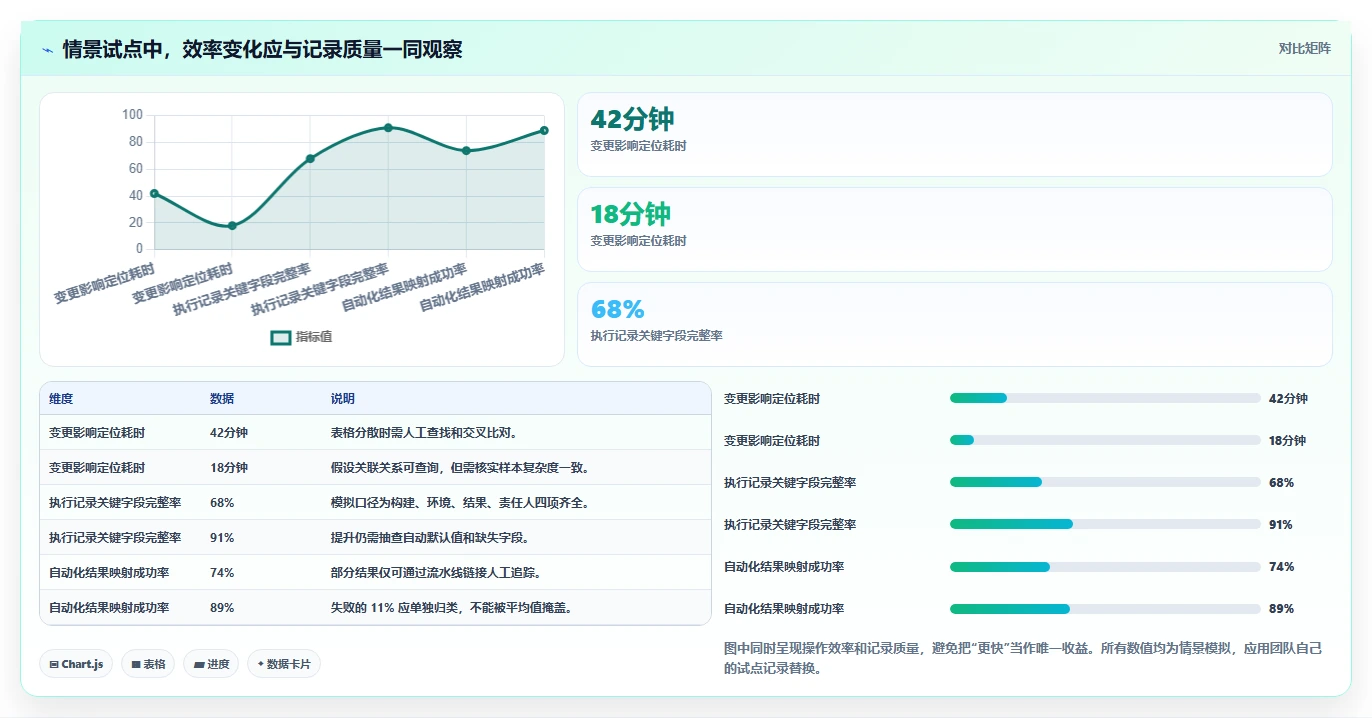Click the Chart.js tag chip
Screen dimensions: 1372x718
point(76,664)
